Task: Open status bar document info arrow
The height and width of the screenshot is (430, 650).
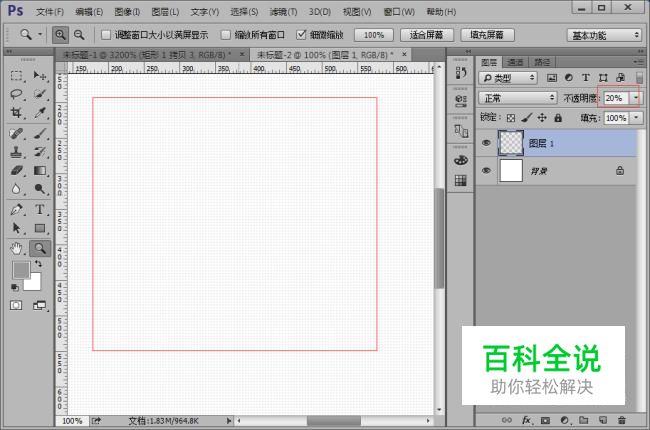Action: click(x=229, y=421)
